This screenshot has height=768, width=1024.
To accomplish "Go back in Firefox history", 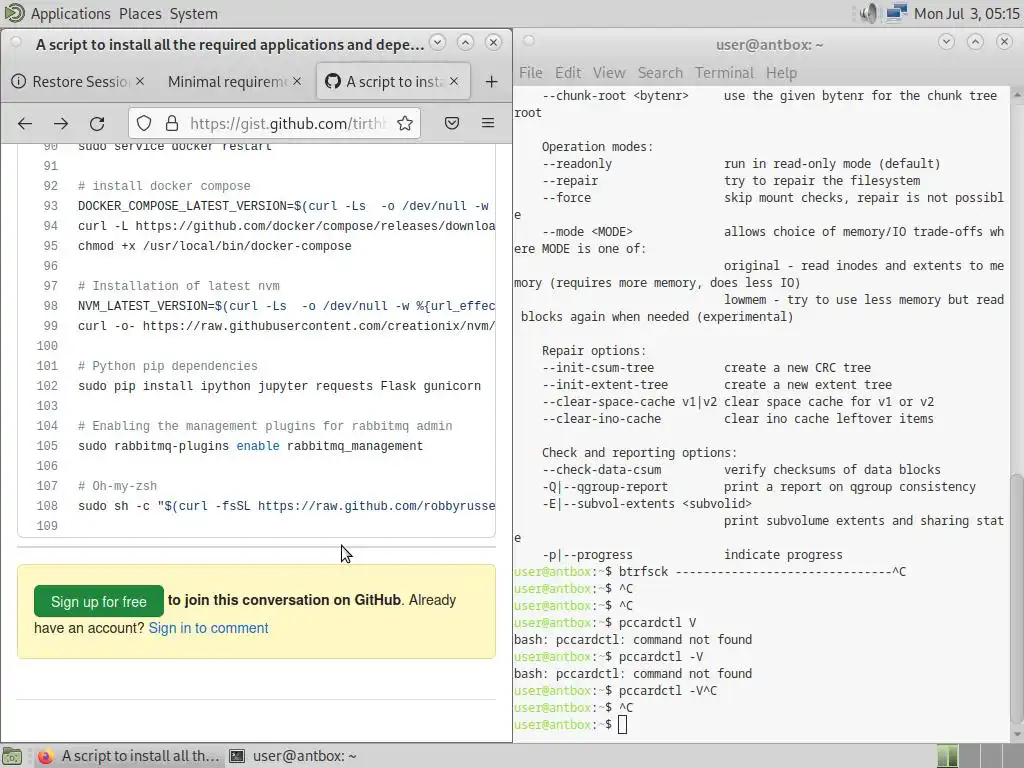I will click(x=25, y=123).
